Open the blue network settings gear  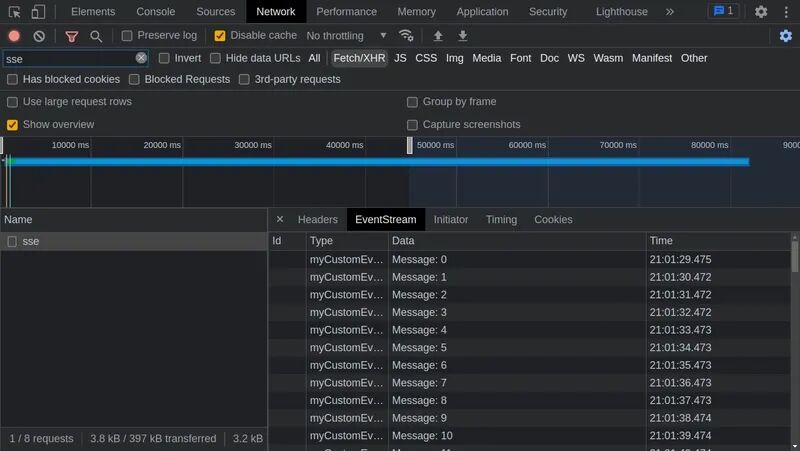pos(786,36)
